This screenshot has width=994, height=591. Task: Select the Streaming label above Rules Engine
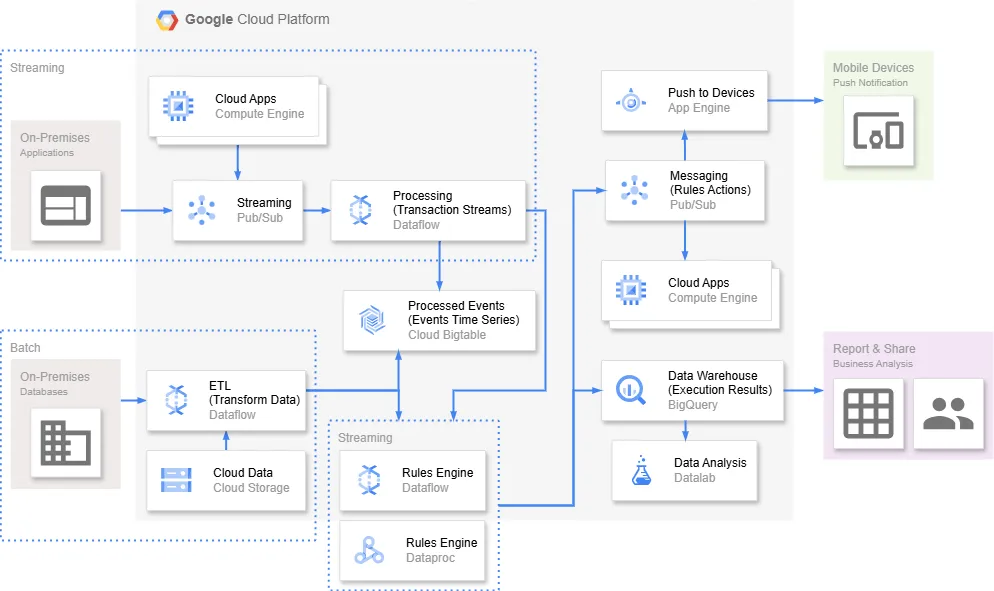[x=365, y=438]
